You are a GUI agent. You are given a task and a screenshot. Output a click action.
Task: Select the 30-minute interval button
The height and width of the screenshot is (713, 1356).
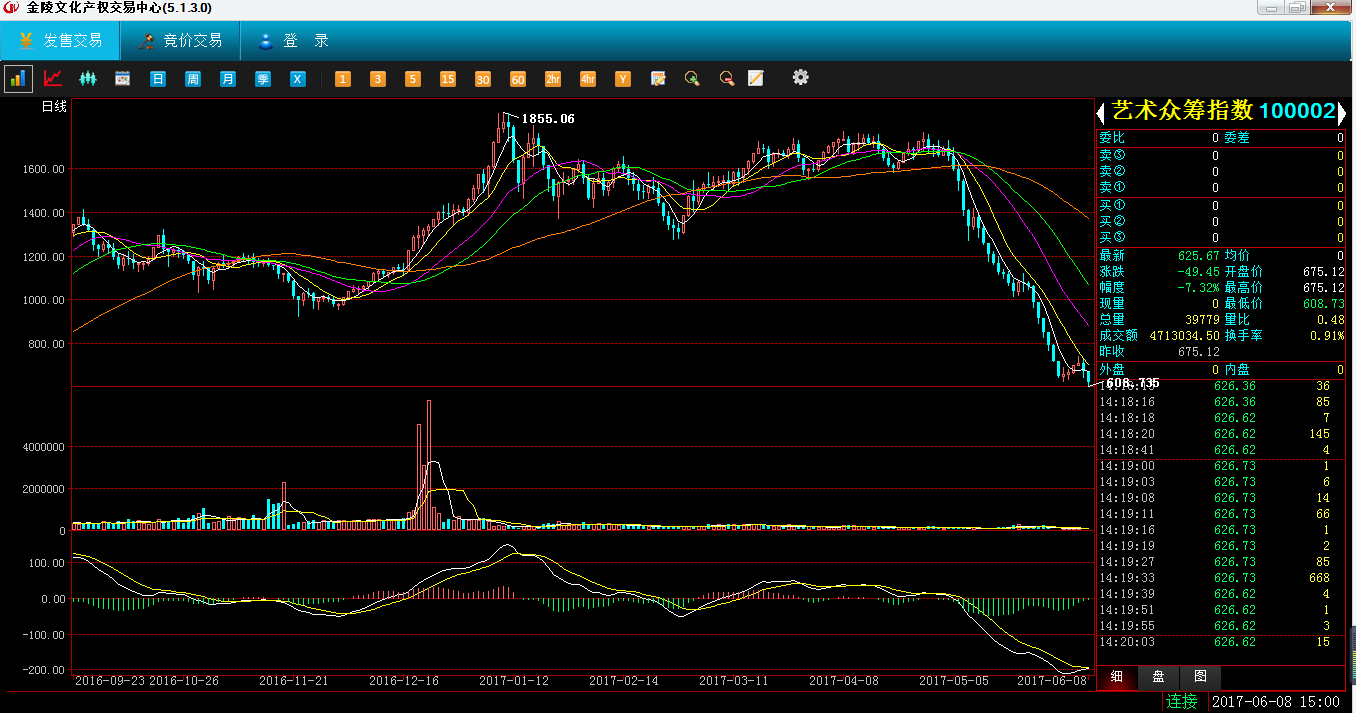pos(483,78)
